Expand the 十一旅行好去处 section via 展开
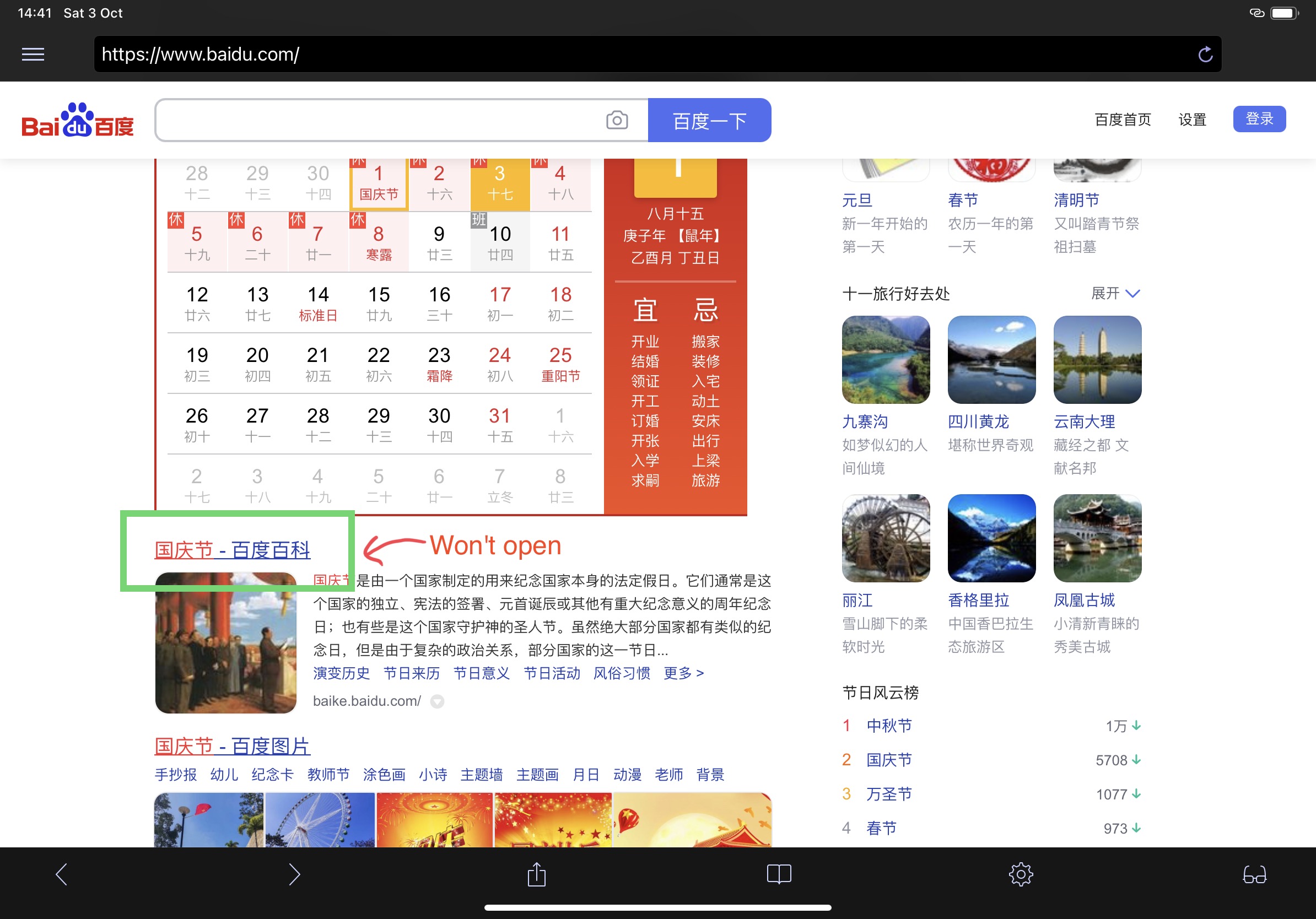This screenshot has height=919, width=1316. 1115,293
